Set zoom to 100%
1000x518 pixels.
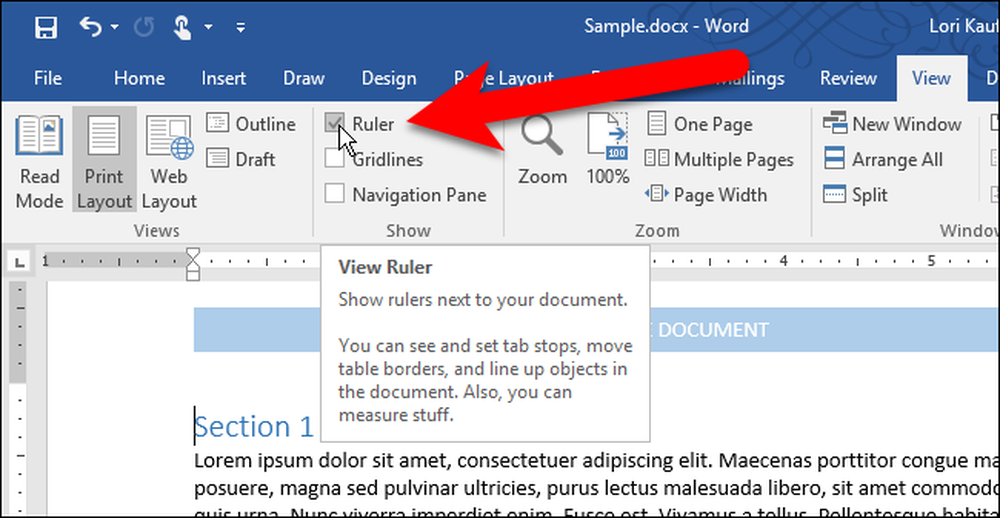pos(607,151)
